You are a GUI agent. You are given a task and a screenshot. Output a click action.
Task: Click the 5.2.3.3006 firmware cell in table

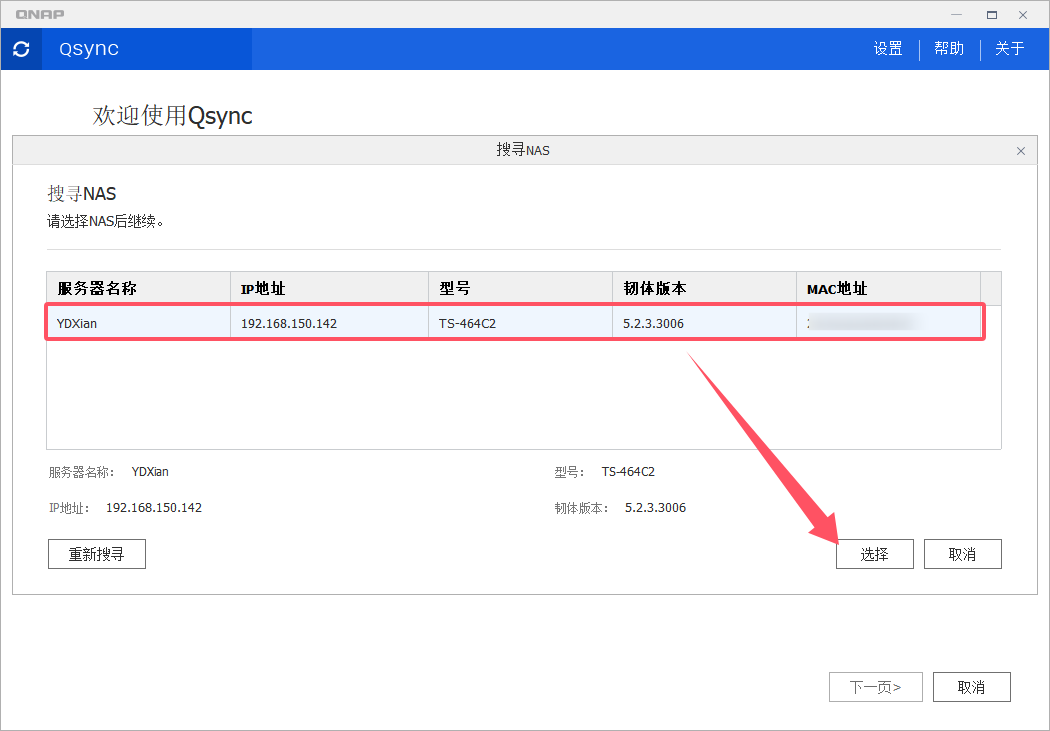click(x=704, y=323)
